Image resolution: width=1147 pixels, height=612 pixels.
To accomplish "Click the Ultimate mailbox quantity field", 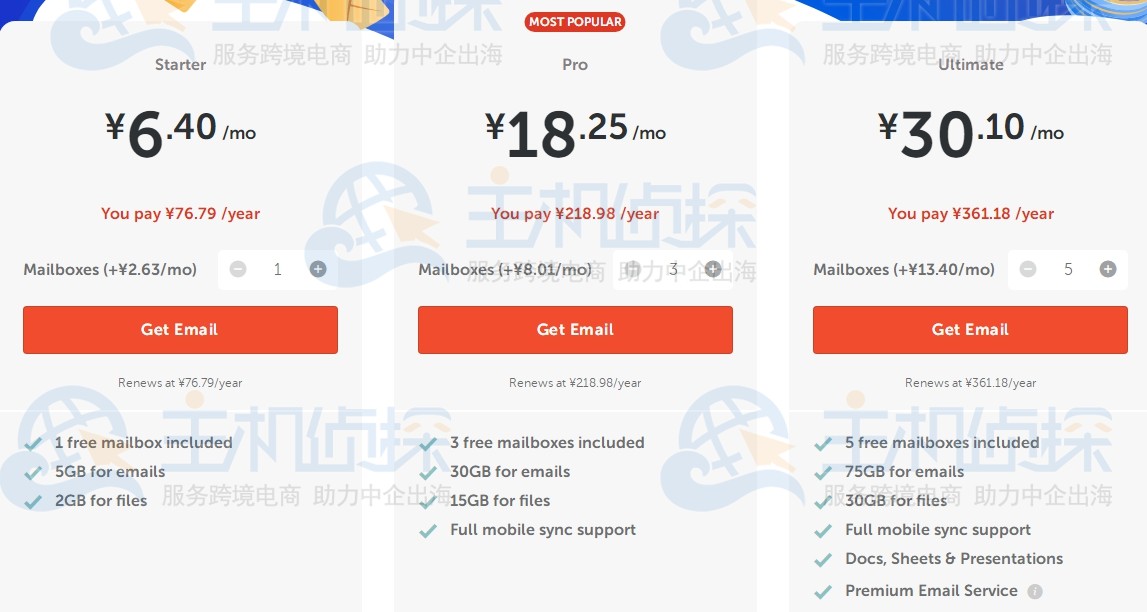I will click(x=1068, y=269).
